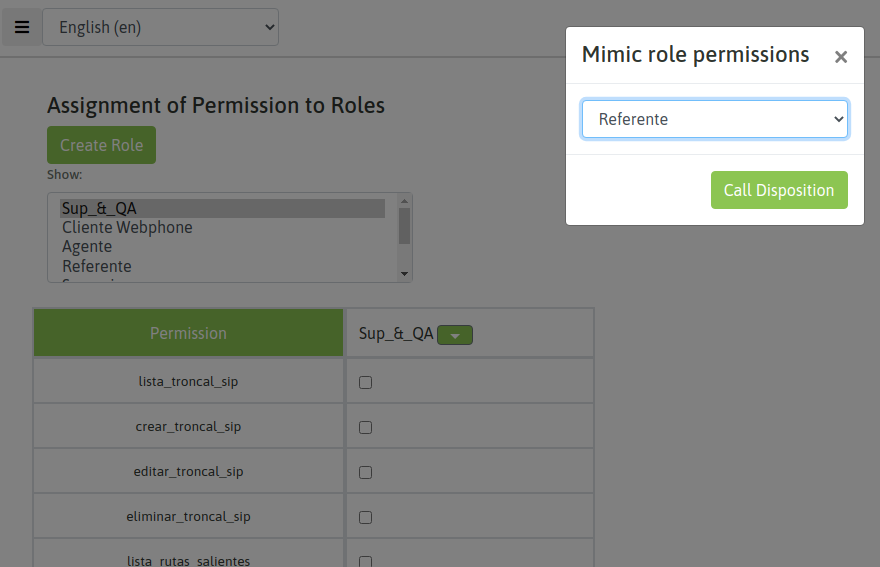Click the Show list scroll-up arrow

pos(404,201)
